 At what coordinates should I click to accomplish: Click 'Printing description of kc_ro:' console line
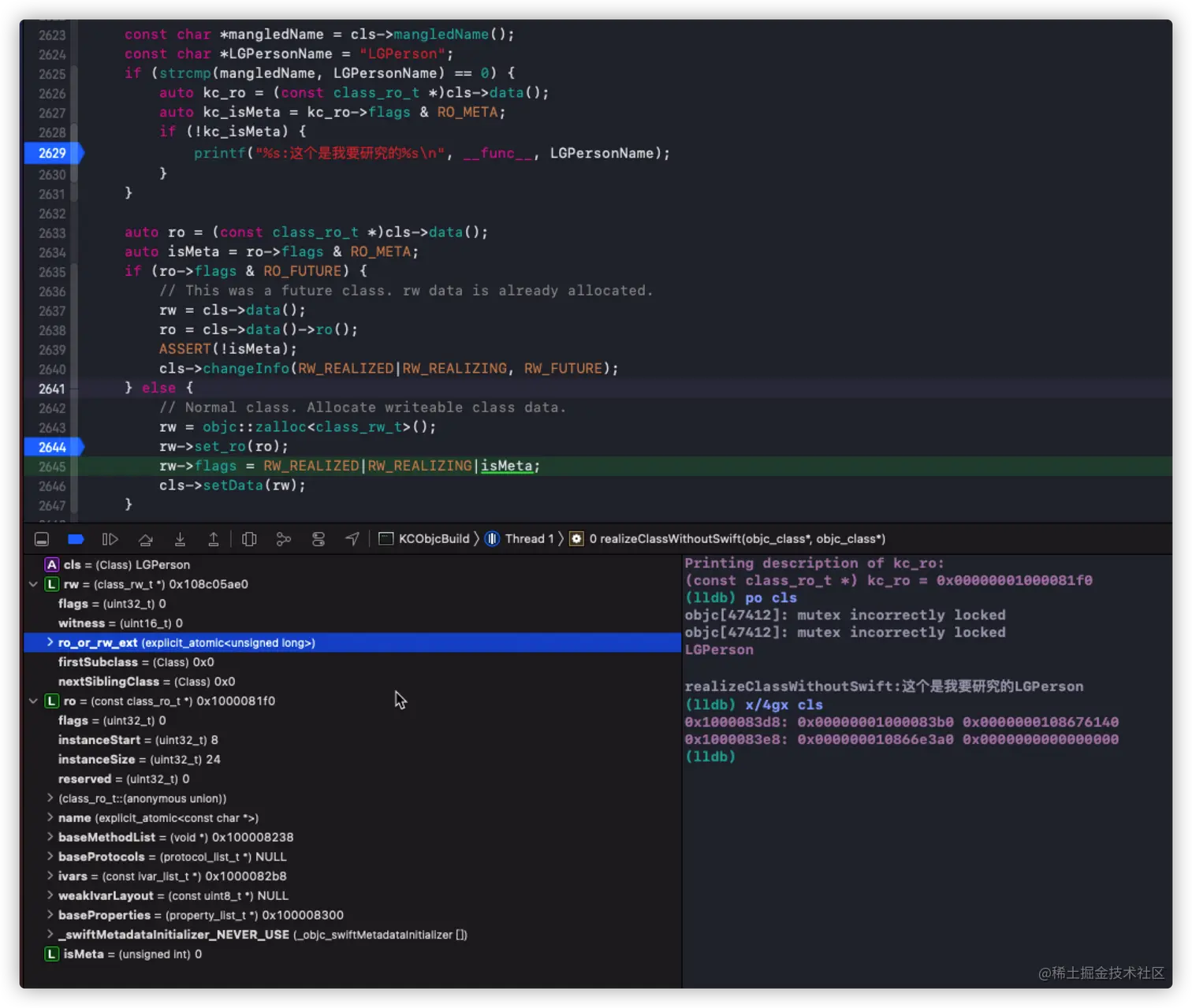coord(814,563)
